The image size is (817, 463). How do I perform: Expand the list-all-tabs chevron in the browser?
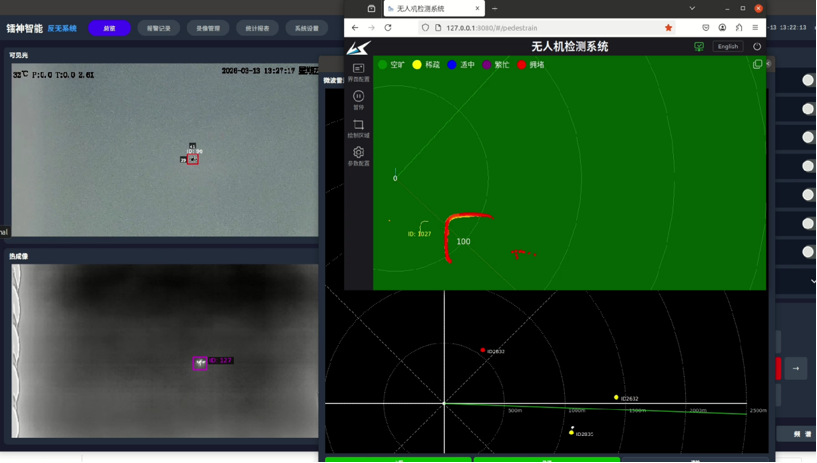pos(692,8)
